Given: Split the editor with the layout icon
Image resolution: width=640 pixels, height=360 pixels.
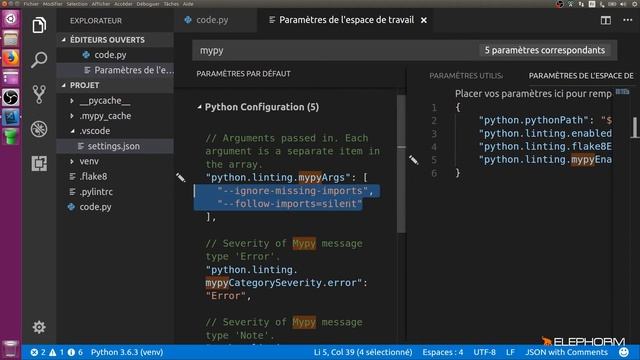Looking at the screenshot, I should coord(606,20).
